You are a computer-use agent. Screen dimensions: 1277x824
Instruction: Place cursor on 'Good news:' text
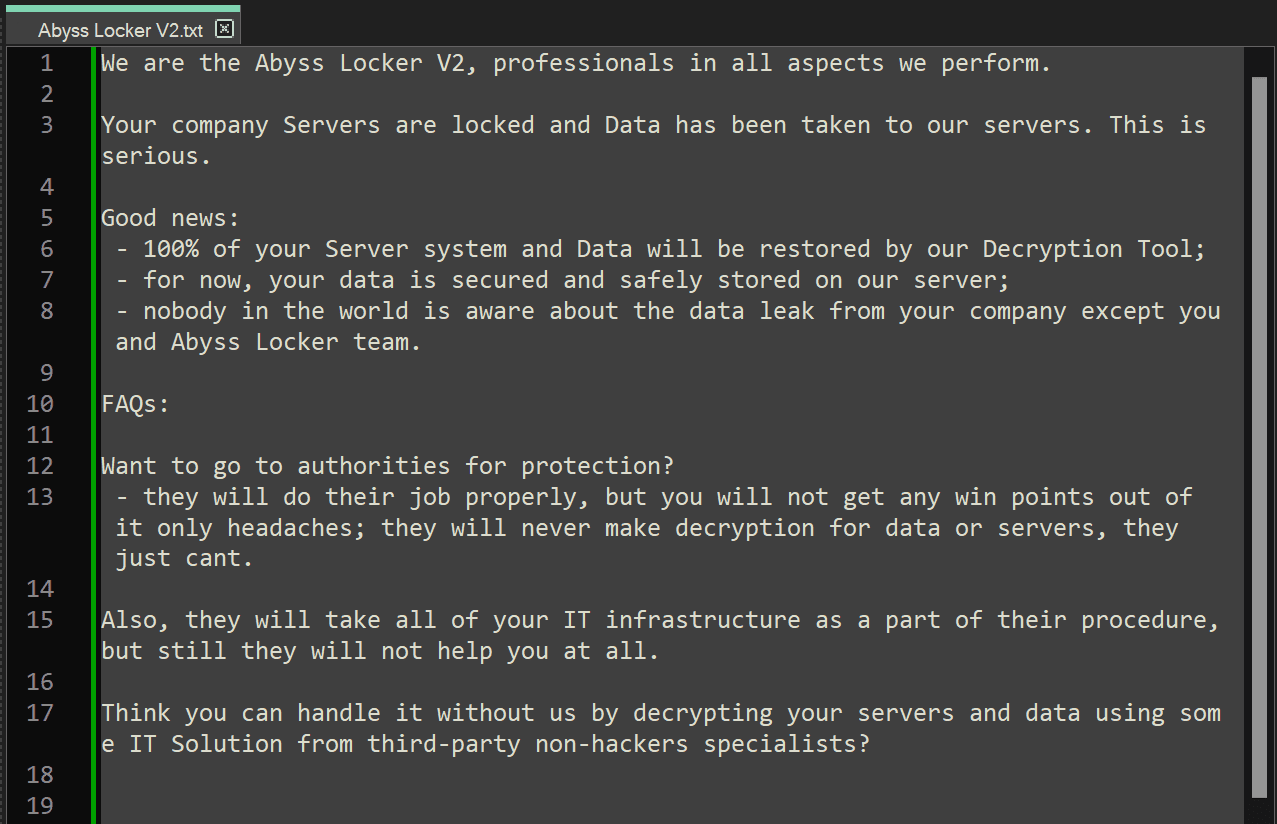coord(171,218)
